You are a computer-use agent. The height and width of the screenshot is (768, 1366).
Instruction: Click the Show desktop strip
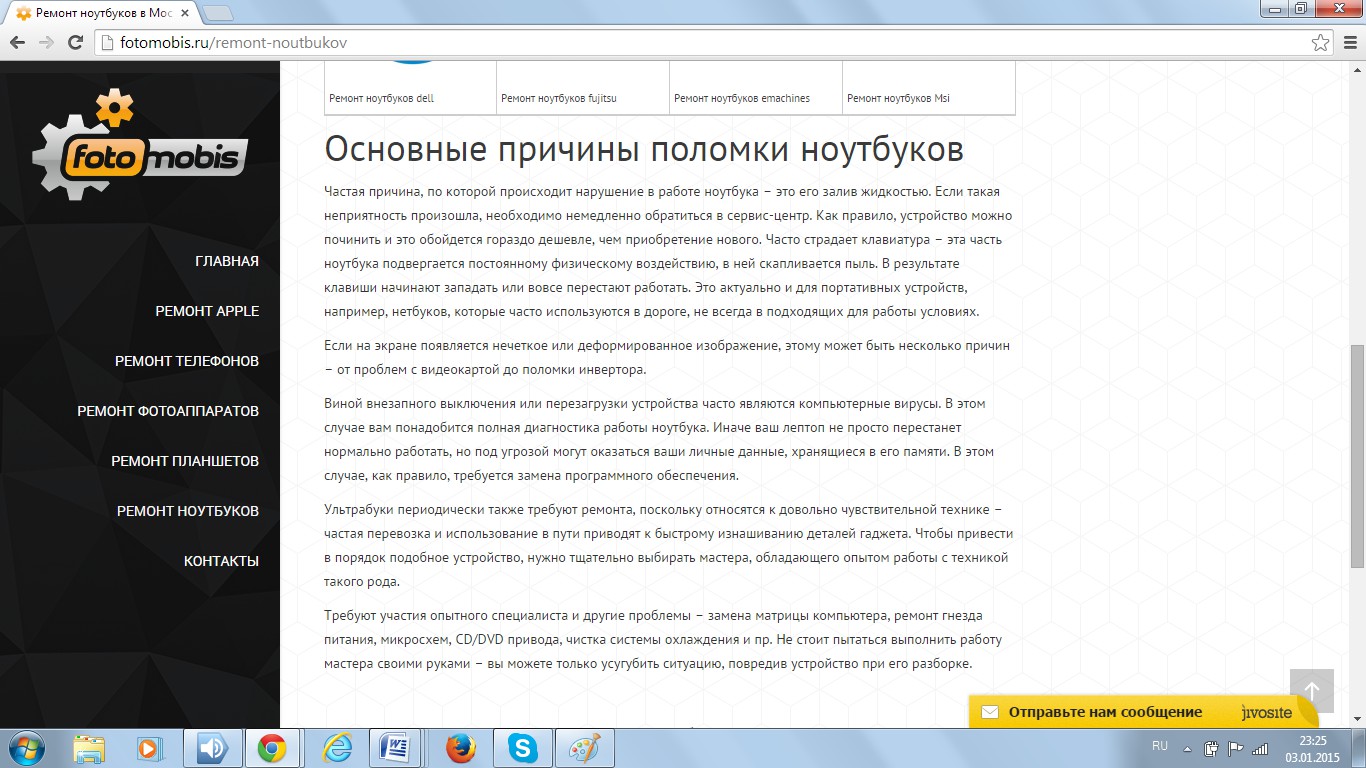[x=1359, y=748]
